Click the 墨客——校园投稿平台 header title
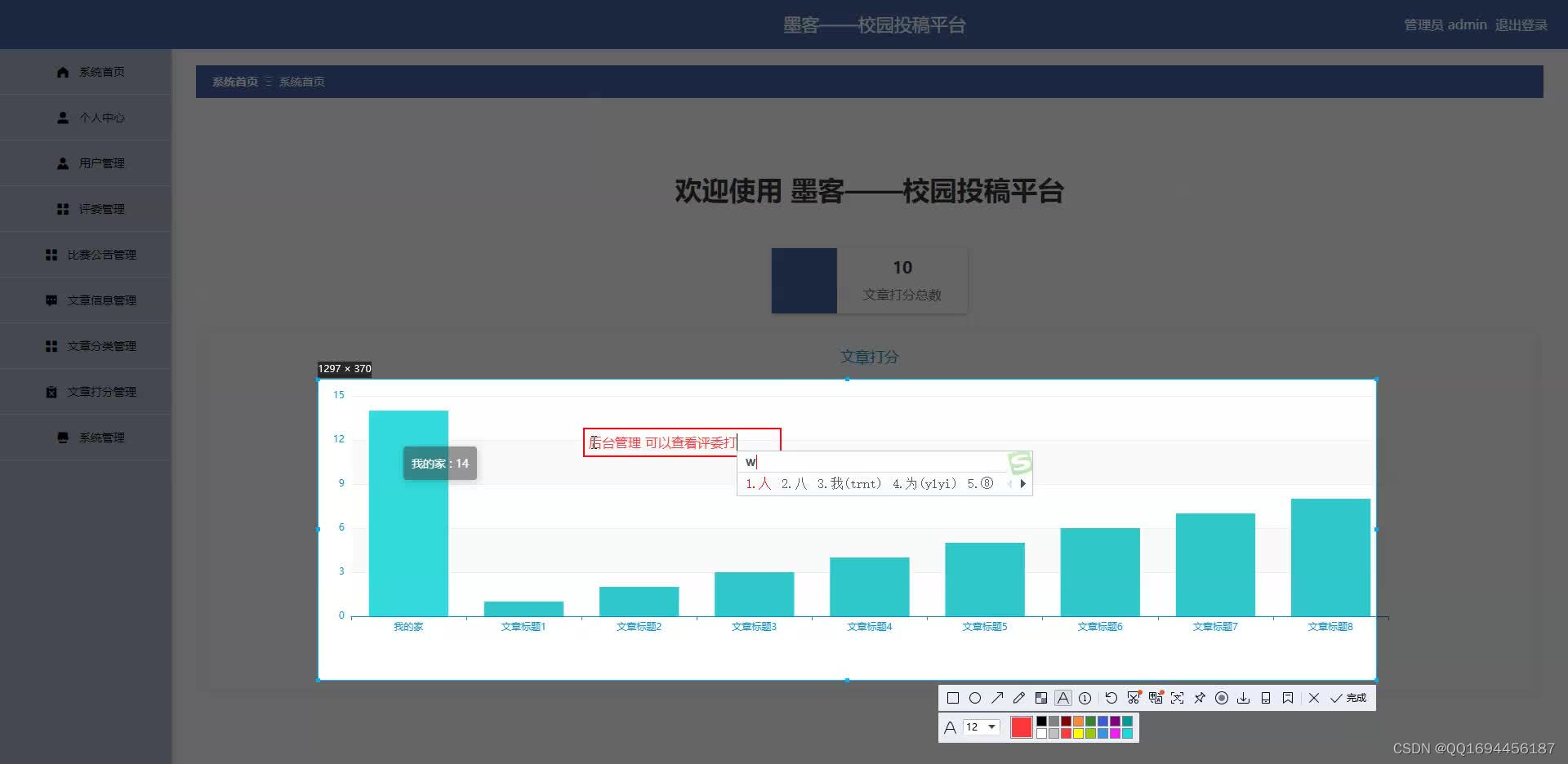The height and width of the screenshot is (764, 1568). pyautogui.click(x=874, y=25)
